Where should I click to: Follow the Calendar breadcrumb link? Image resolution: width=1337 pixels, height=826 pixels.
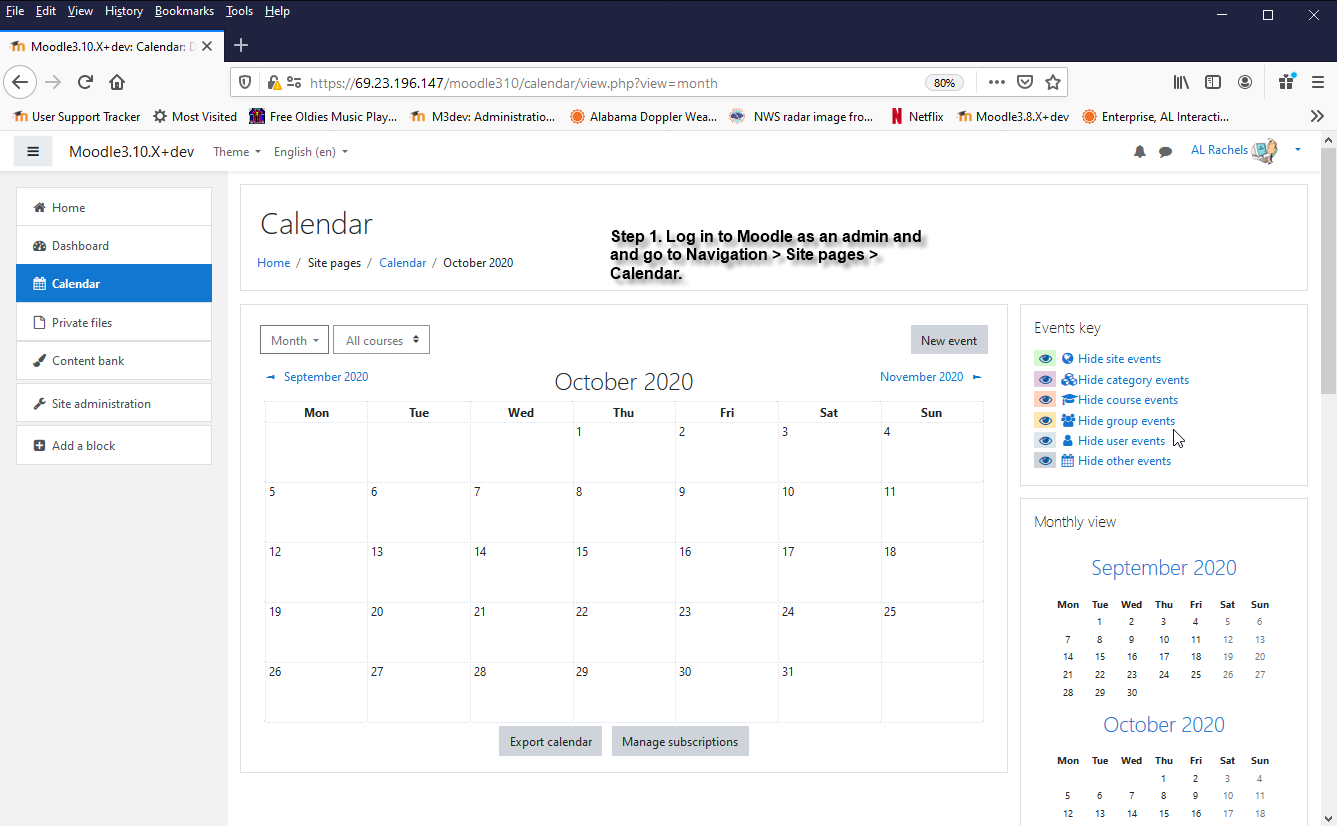[402, 263]
